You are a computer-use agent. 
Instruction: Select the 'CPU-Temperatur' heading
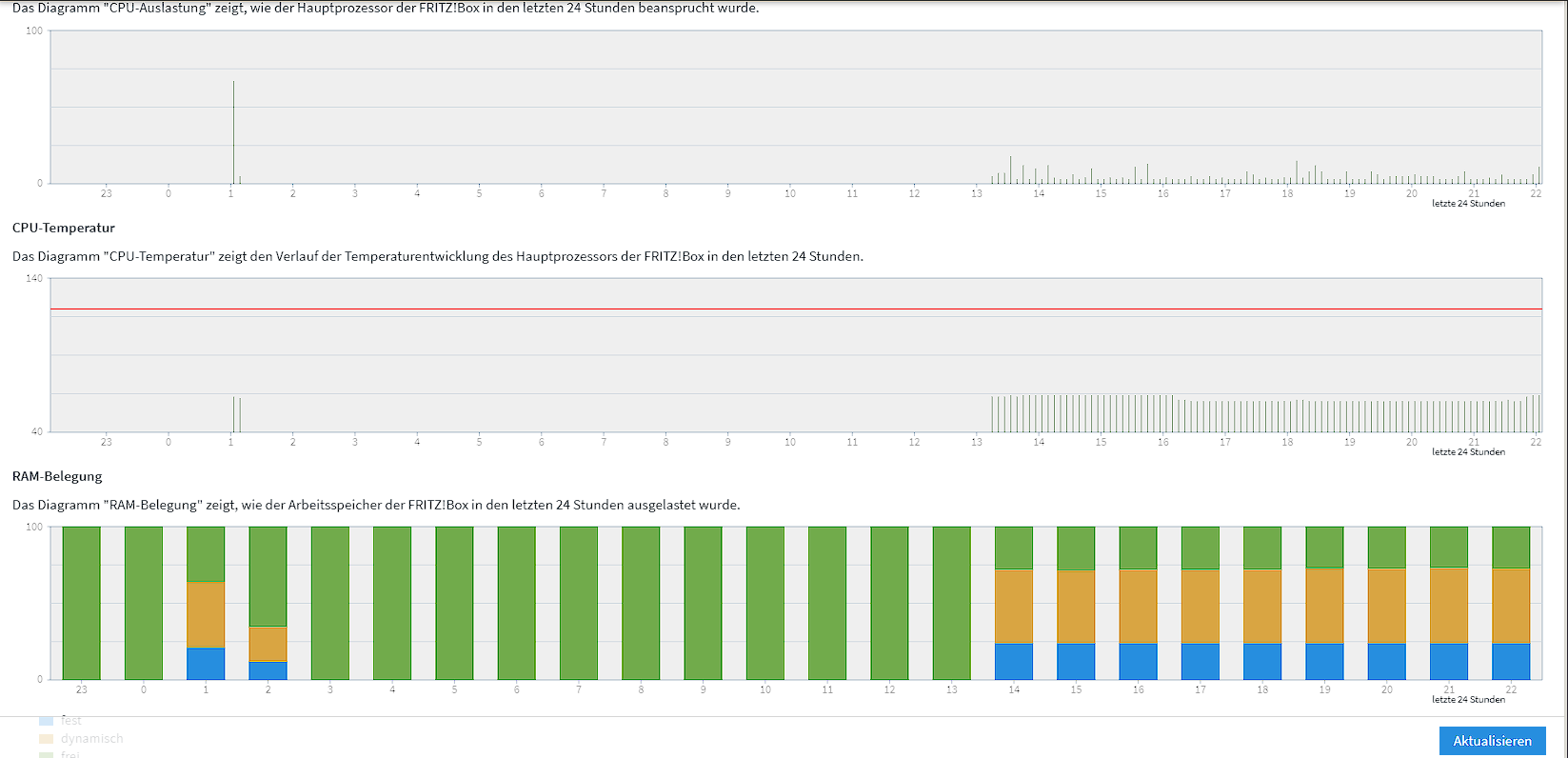(x=64, y=228)
